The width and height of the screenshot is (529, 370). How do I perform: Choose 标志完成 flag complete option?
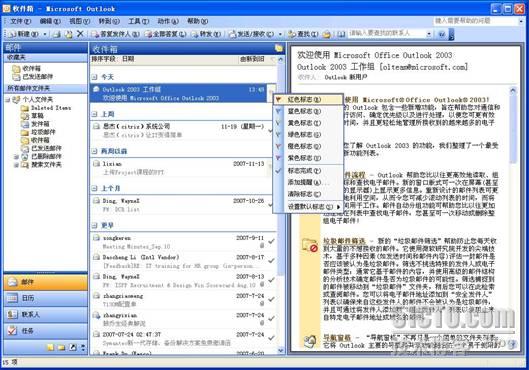(308, 171)
